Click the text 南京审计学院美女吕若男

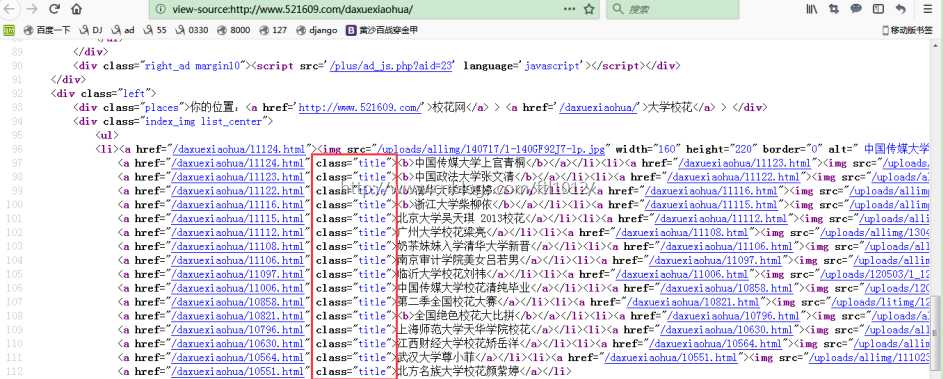(x=459, y=260)
